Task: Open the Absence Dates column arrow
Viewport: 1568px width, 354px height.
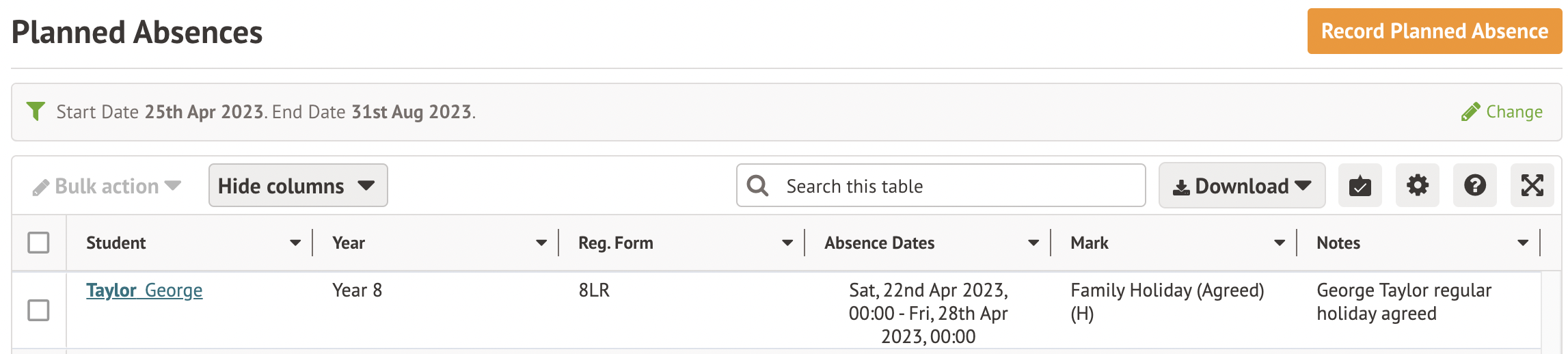Action: click(1033, 243)
